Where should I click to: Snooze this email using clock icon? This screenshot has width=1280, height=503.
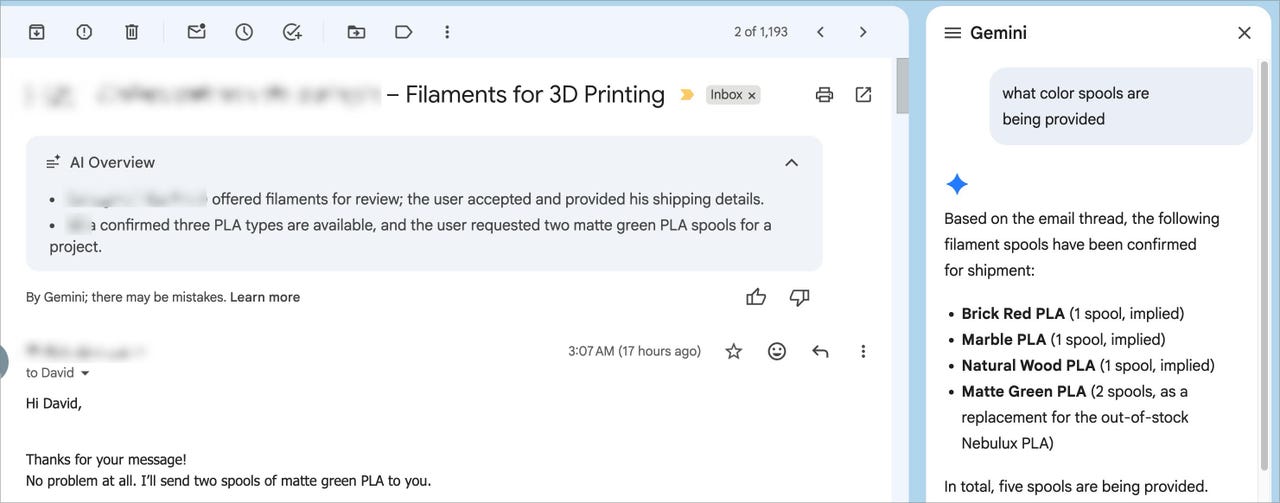click(x=244, y=32)
